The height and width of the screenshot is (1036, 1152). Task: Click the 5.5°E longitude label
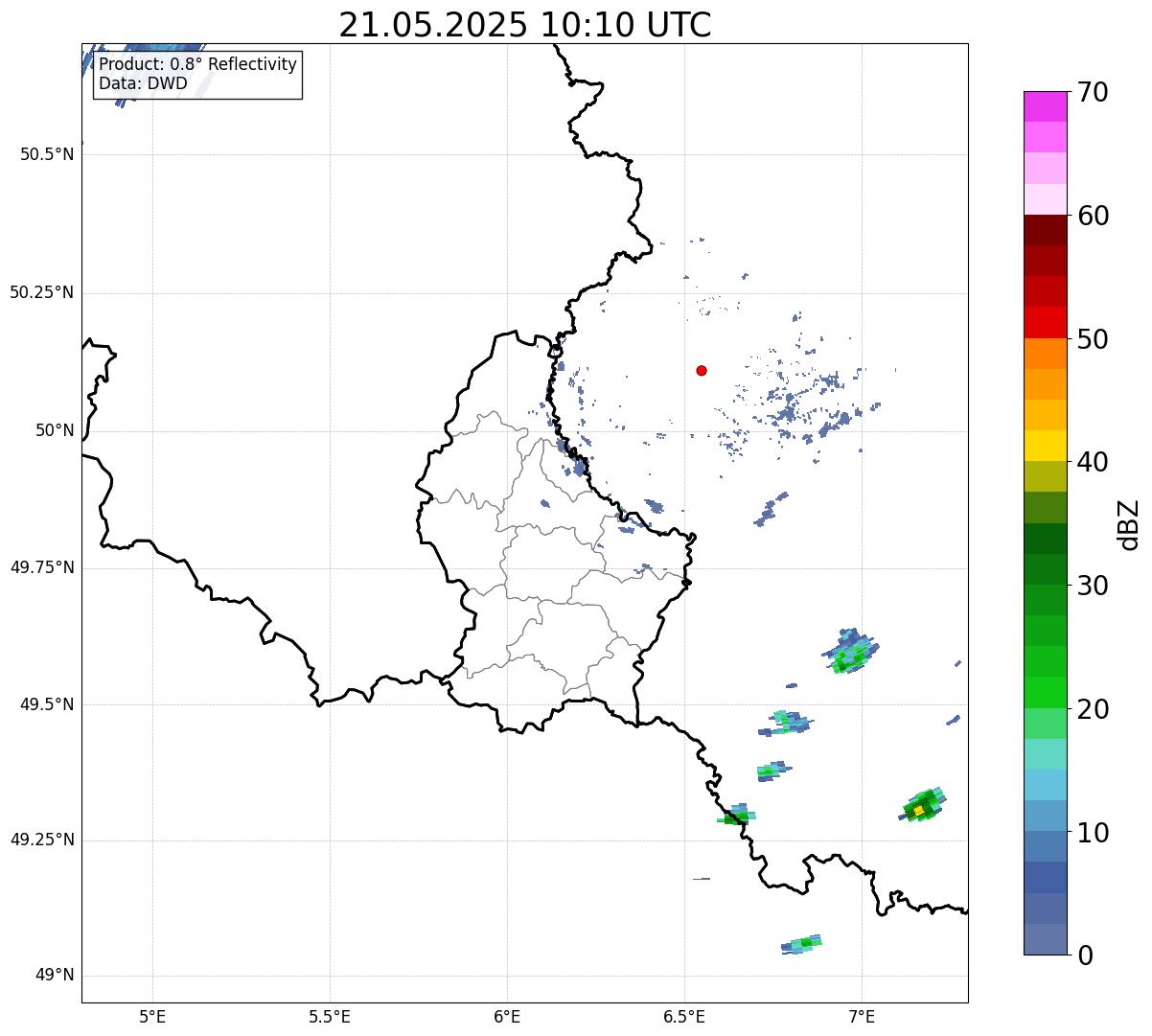pyautogui.click(x=330, y=1016)
